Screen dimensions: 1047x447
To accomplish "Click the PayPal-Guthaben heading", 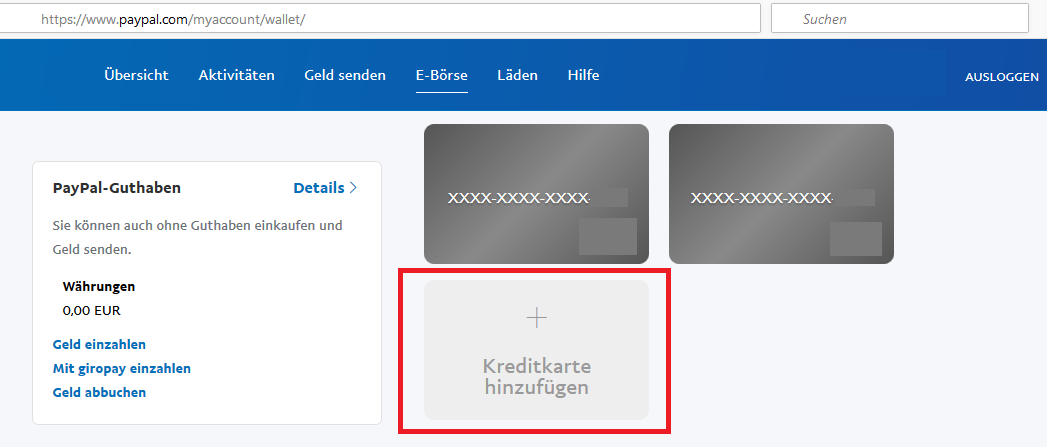I will (117, 188).
